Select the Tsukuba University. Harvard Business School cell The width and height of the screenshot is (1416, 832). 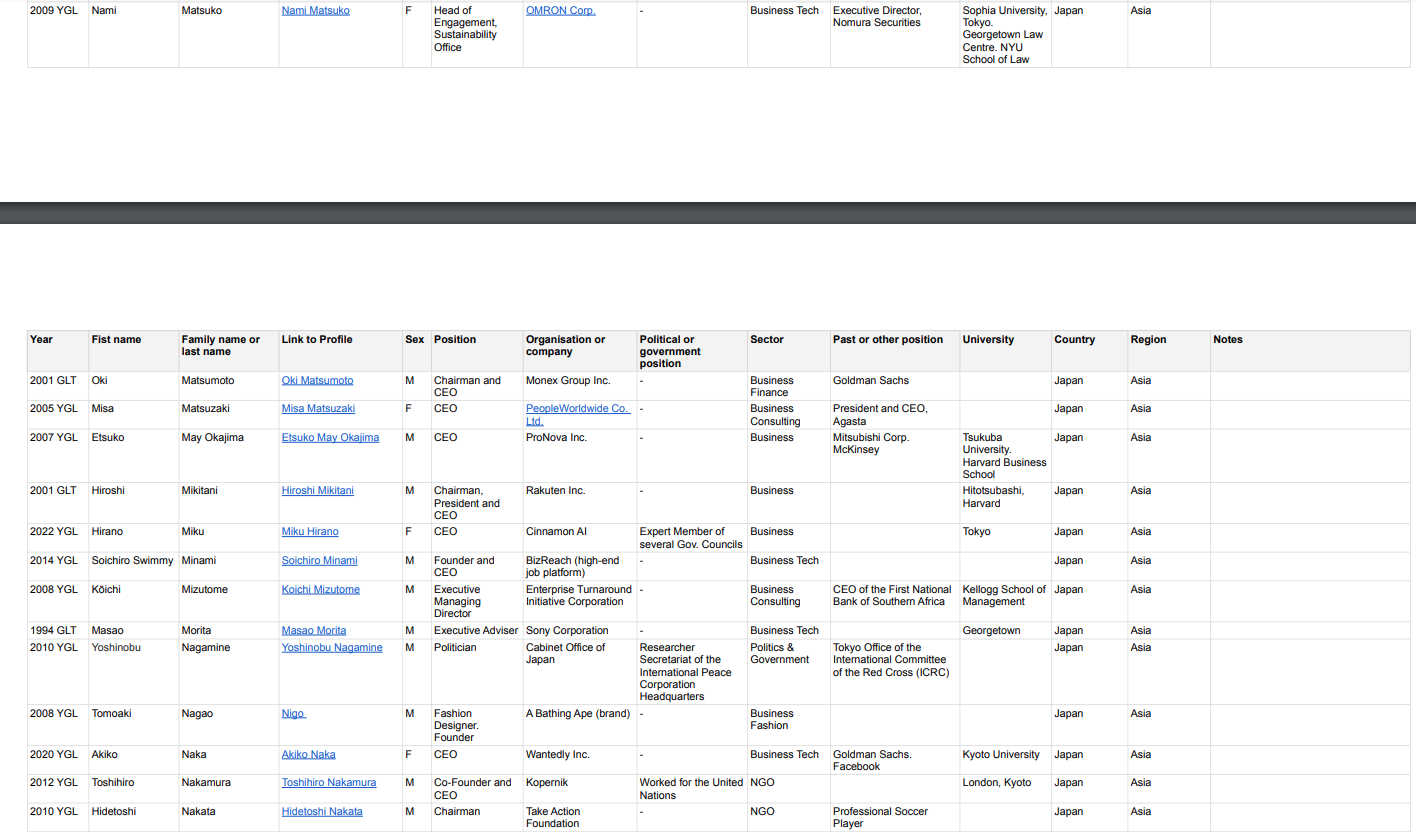point(1006,455)
